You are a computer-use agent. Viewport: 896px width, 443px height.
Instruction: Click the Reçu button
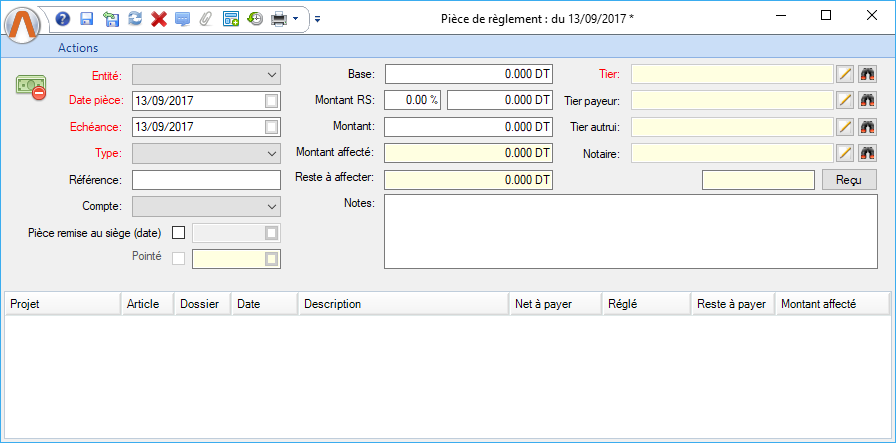848,179
